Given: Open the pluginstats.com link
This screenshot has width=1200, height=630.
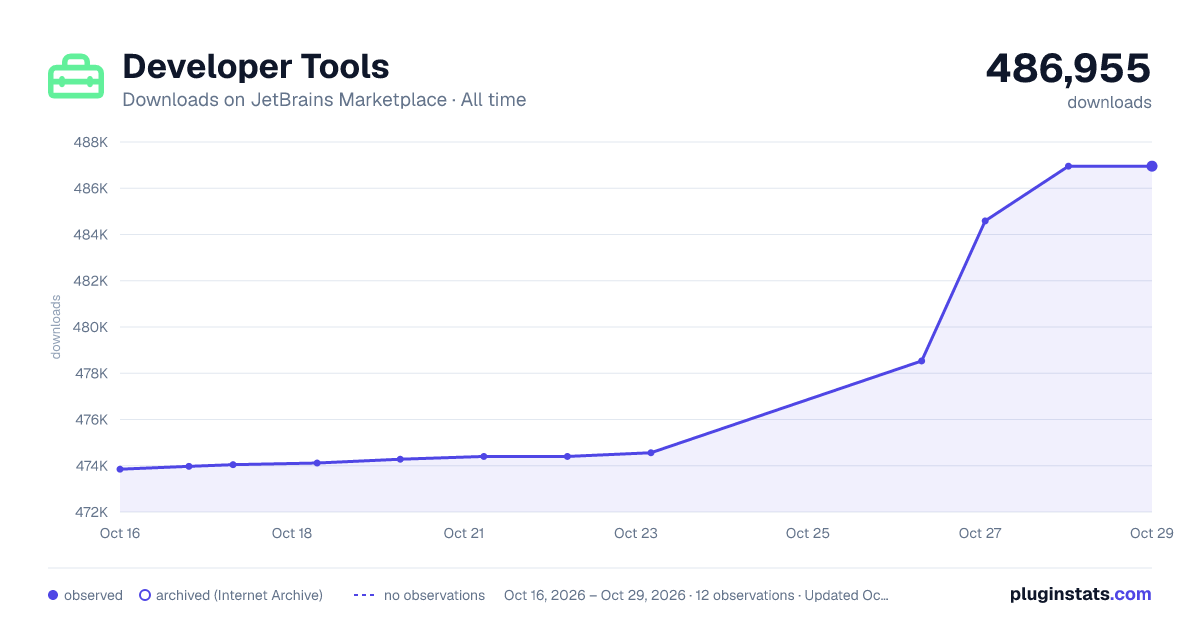Looking at the screenshot, I should [1080, 594].
